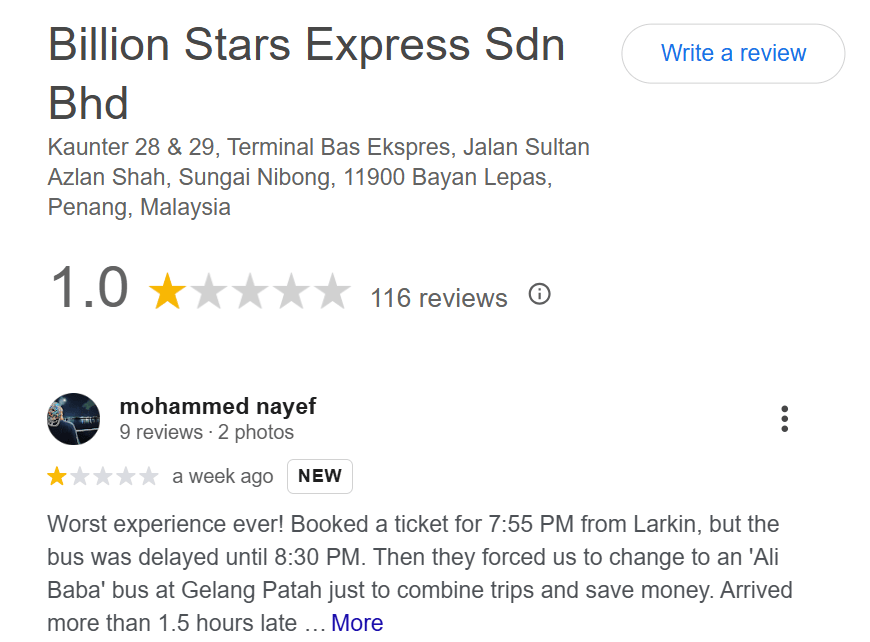Screen dimensions: 870x642
Task: Select the 9 reviews · 2 photos text
Action: coord(206,432)
